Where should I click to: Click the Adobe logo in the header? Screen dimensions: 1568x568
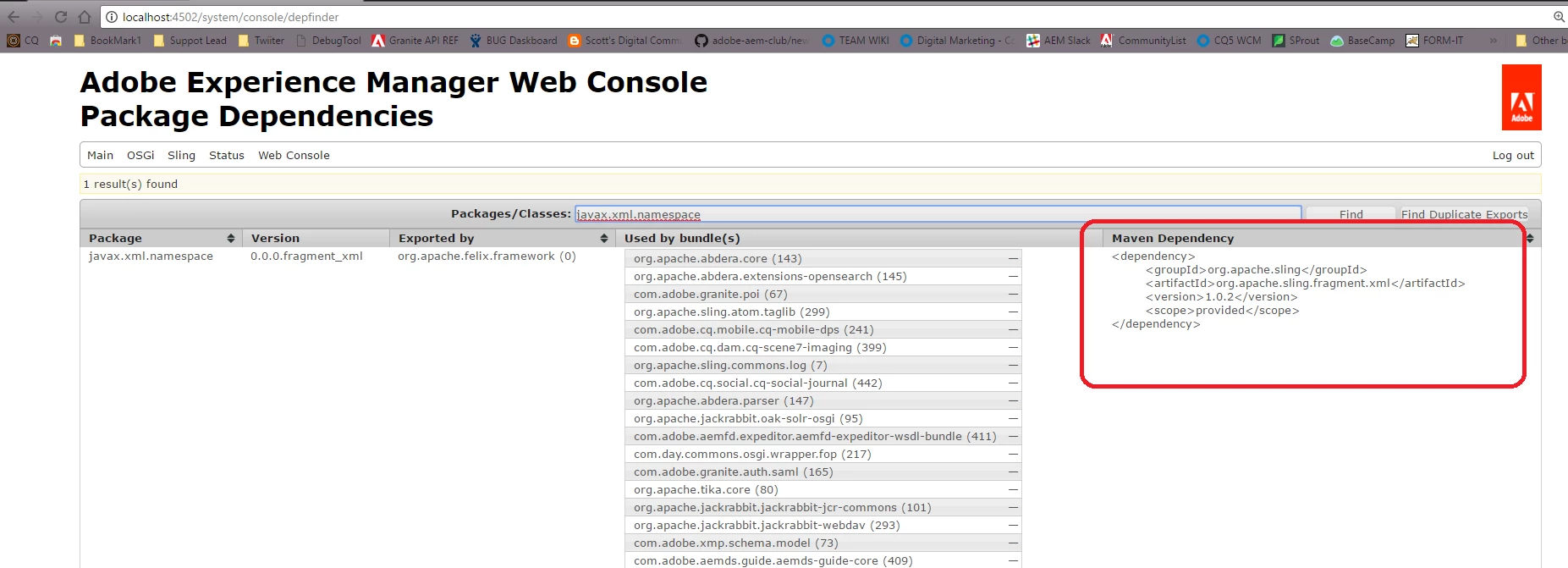click(x=1521, y=97)
